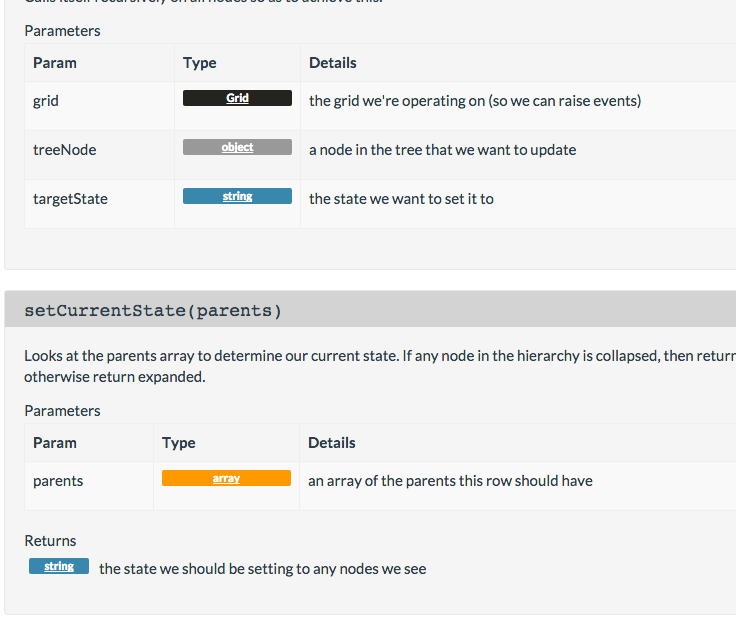Click Details header in the top table
This screenshot has height=617, width=736.
point(333,63)
